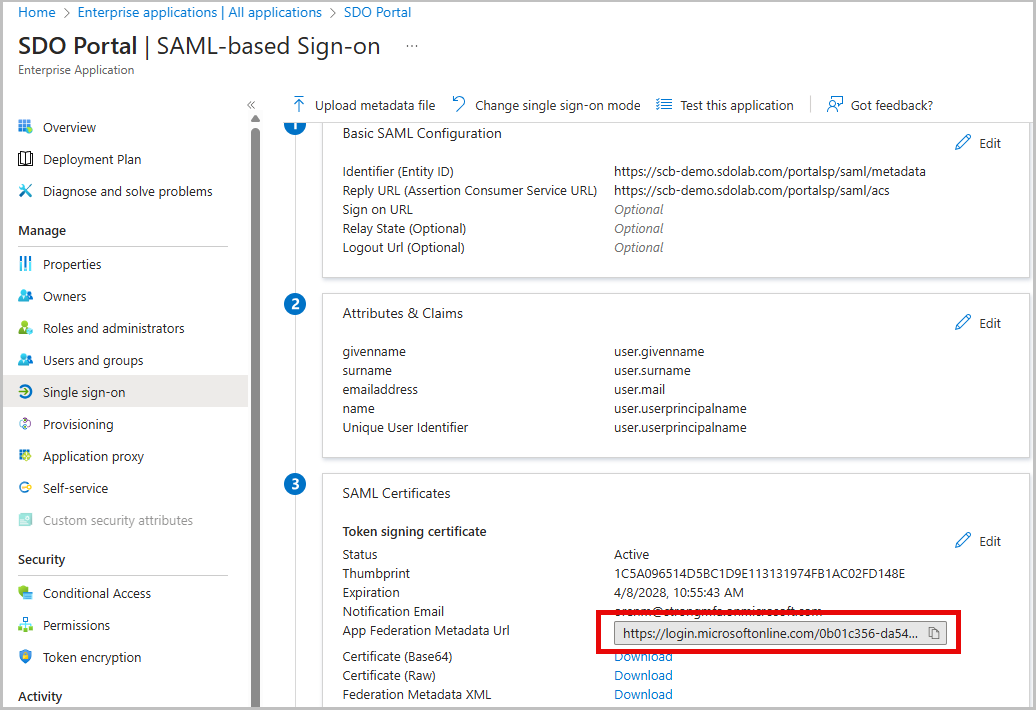Click Test this application label

tap(737, 105)
